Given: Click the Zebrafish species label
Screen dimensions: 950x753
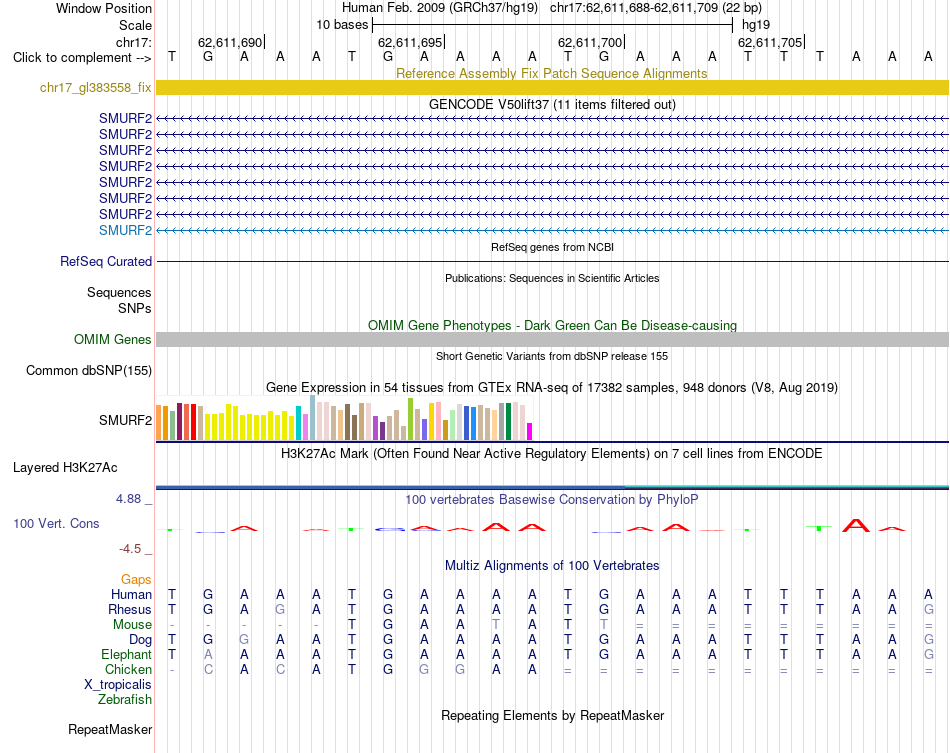Looking at the screenshot, I should click(x=125, y=700).
